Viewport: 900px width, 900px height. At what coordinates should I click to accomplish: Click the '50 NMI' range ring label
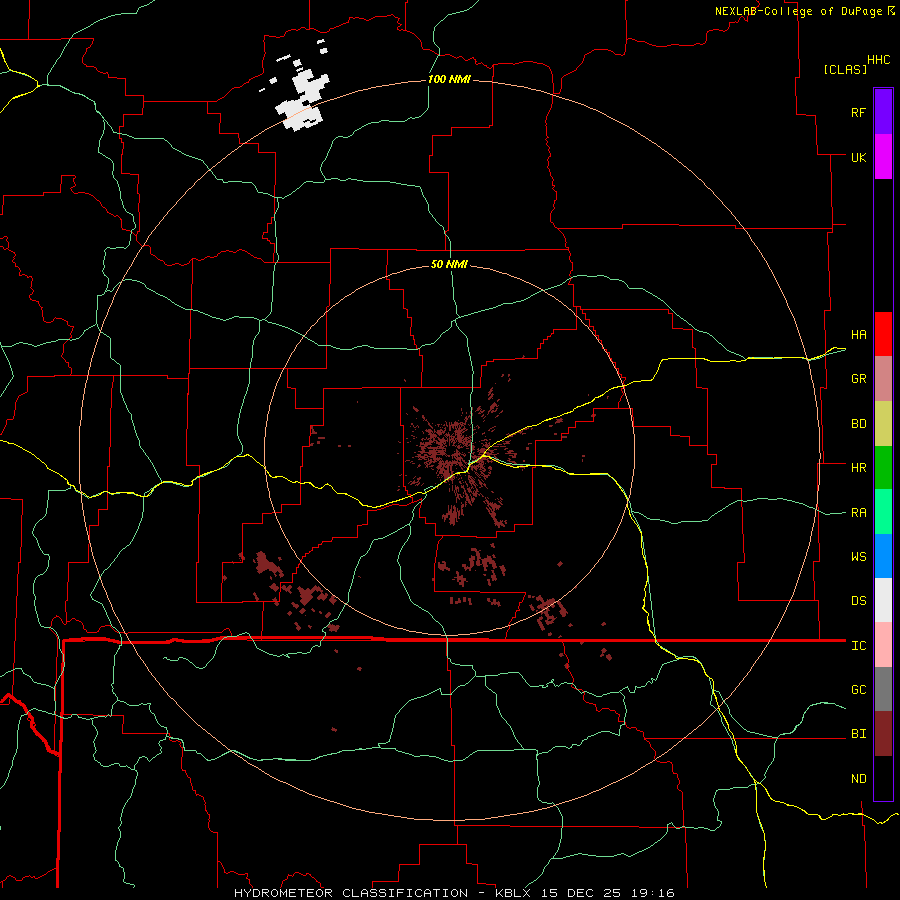[449, 264]
